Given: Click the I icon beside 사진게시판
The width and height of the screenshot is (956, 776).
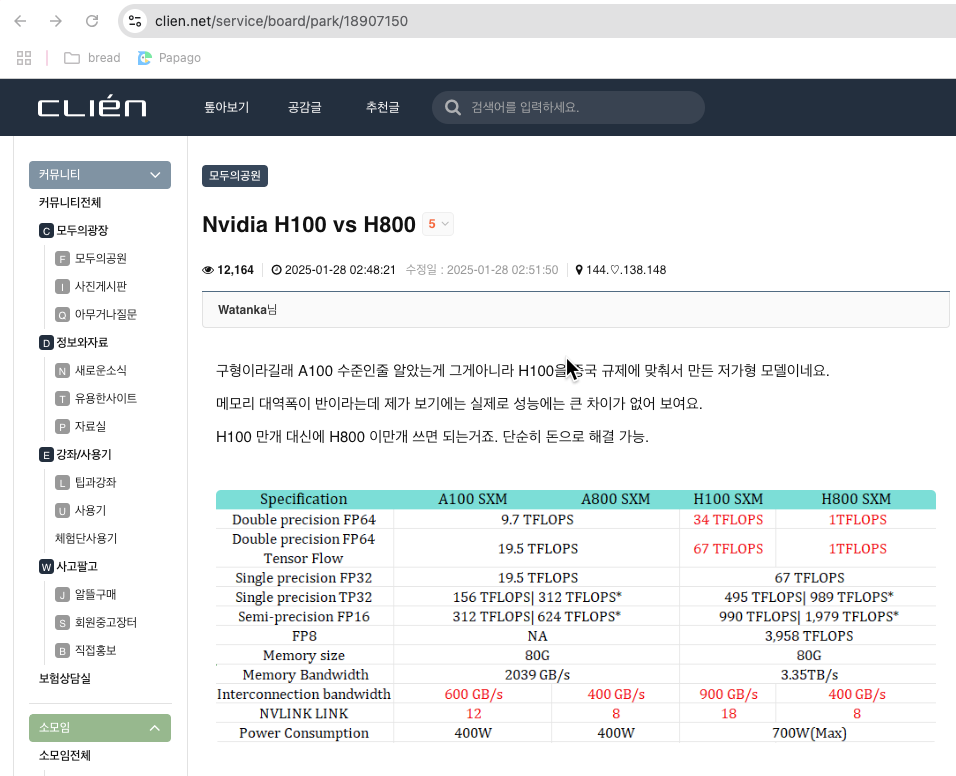Looking at the screenshot, I should (x=62, y=287).
